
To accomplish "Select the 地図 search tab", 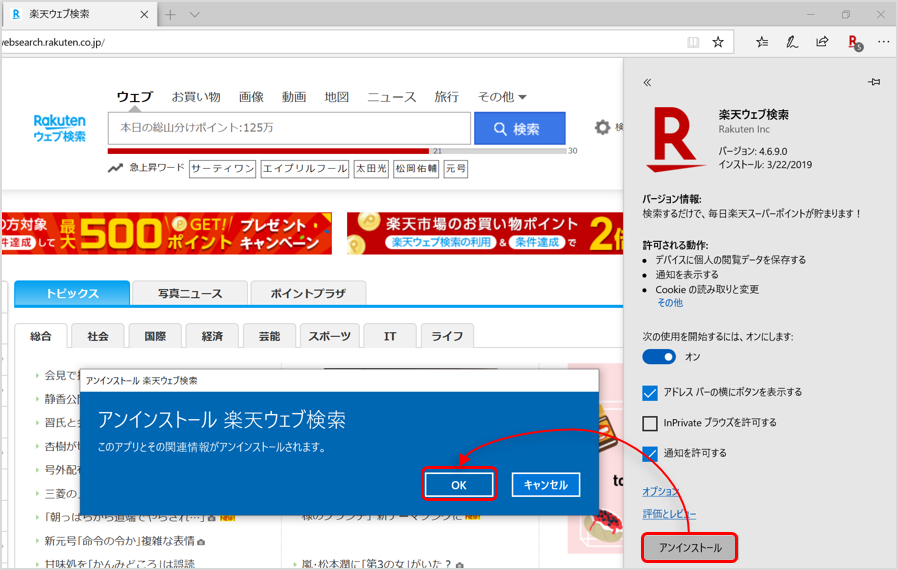I will tap(337, 97).
